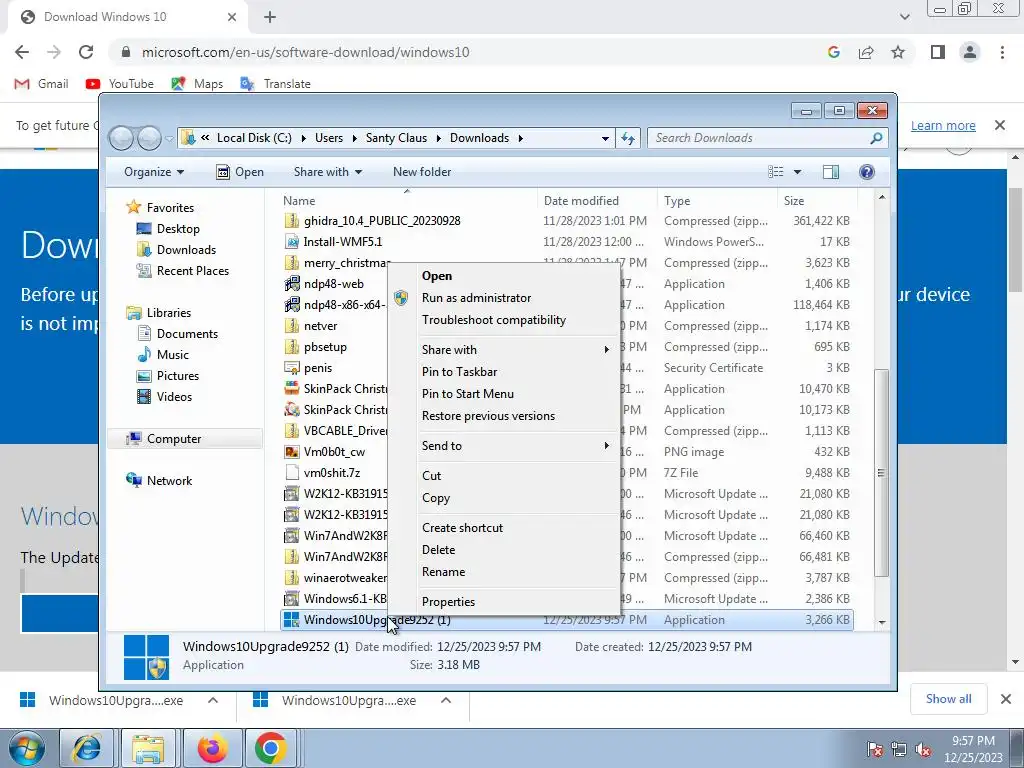
Task: Click the Explorer back arrow button
Action: coord(121,138)
